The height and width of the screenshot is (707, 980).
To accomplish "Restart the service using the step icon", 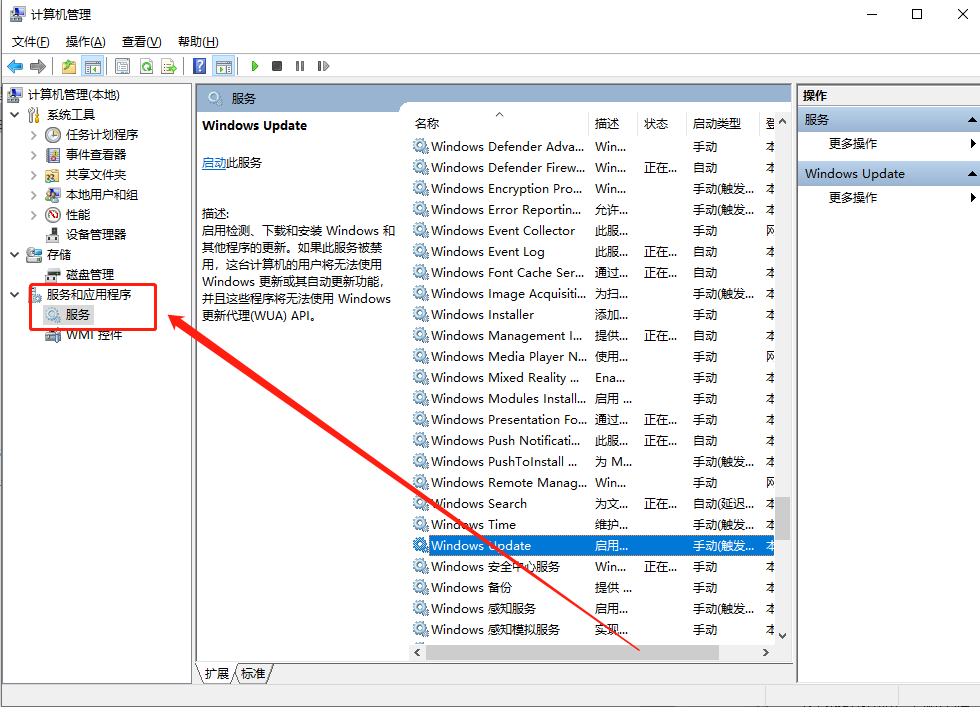I will 324,65.
